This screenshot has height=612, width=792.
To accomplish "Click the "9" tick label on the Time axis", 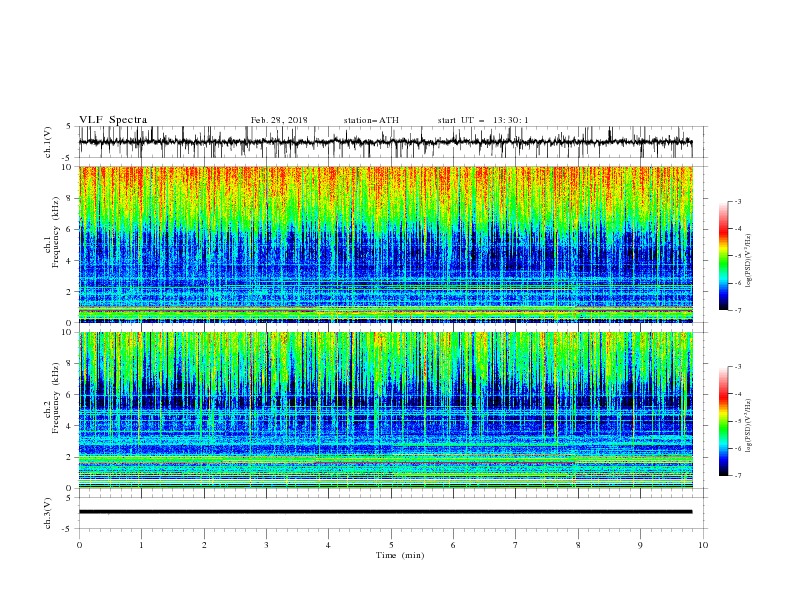I will 640,545.
